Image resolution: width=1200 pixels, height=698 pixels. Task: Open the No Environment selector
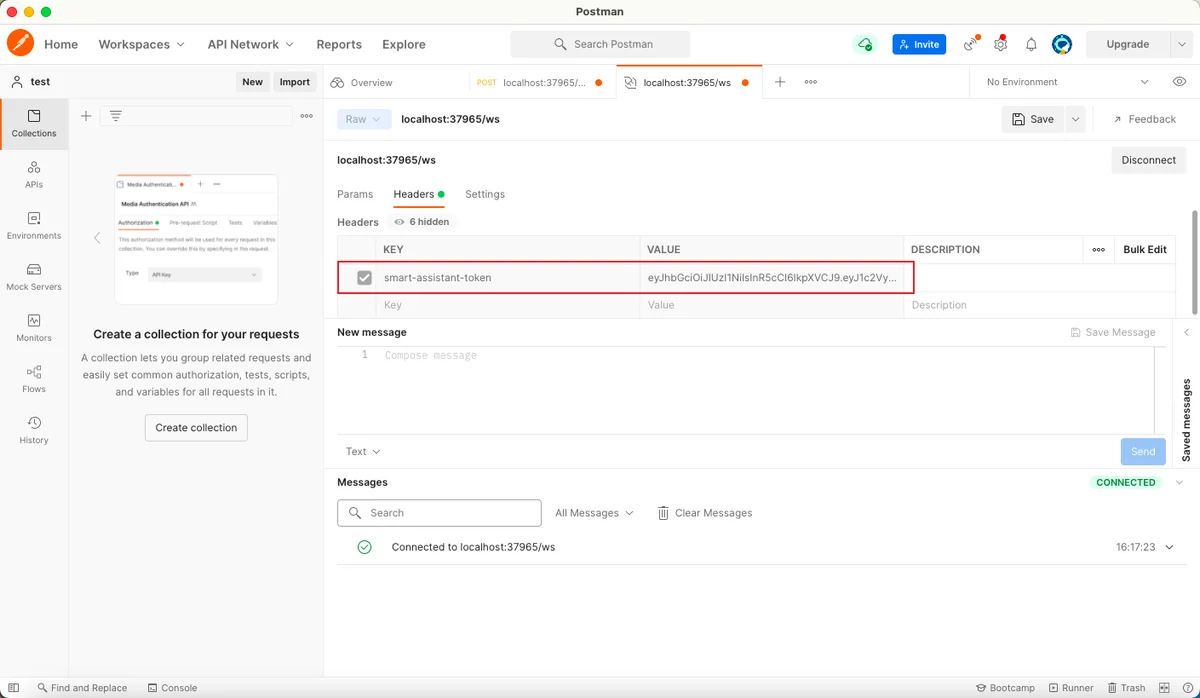coord(1067,82)
